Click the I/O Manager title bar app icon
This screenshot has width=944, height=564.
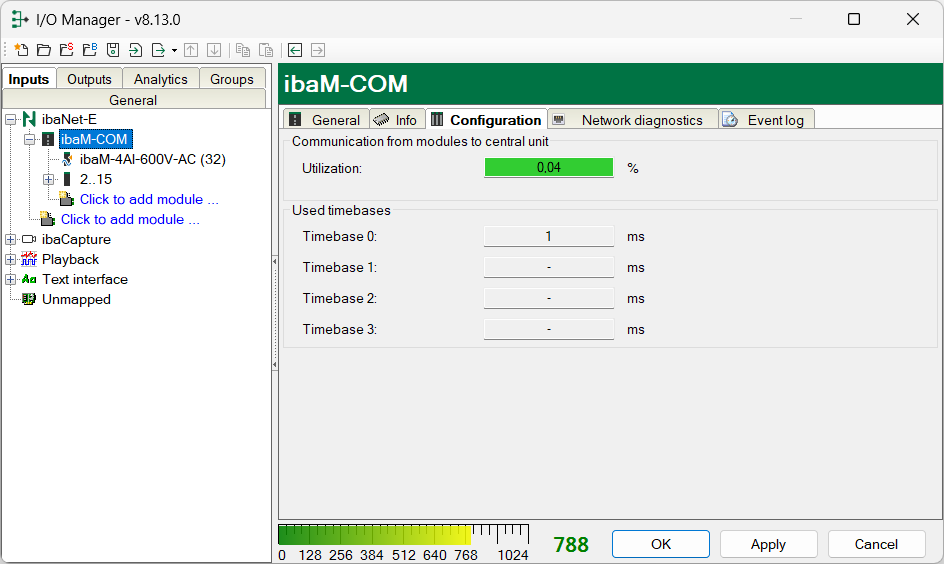(x=20, y=19)
